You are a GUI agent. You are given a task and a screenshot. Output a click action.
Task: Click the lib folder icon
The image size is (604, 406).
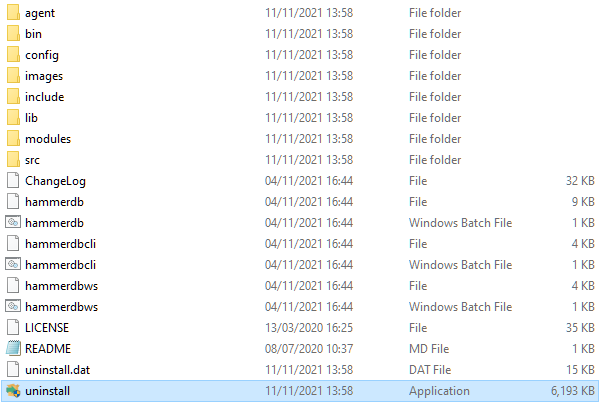[x=13, y=117]
